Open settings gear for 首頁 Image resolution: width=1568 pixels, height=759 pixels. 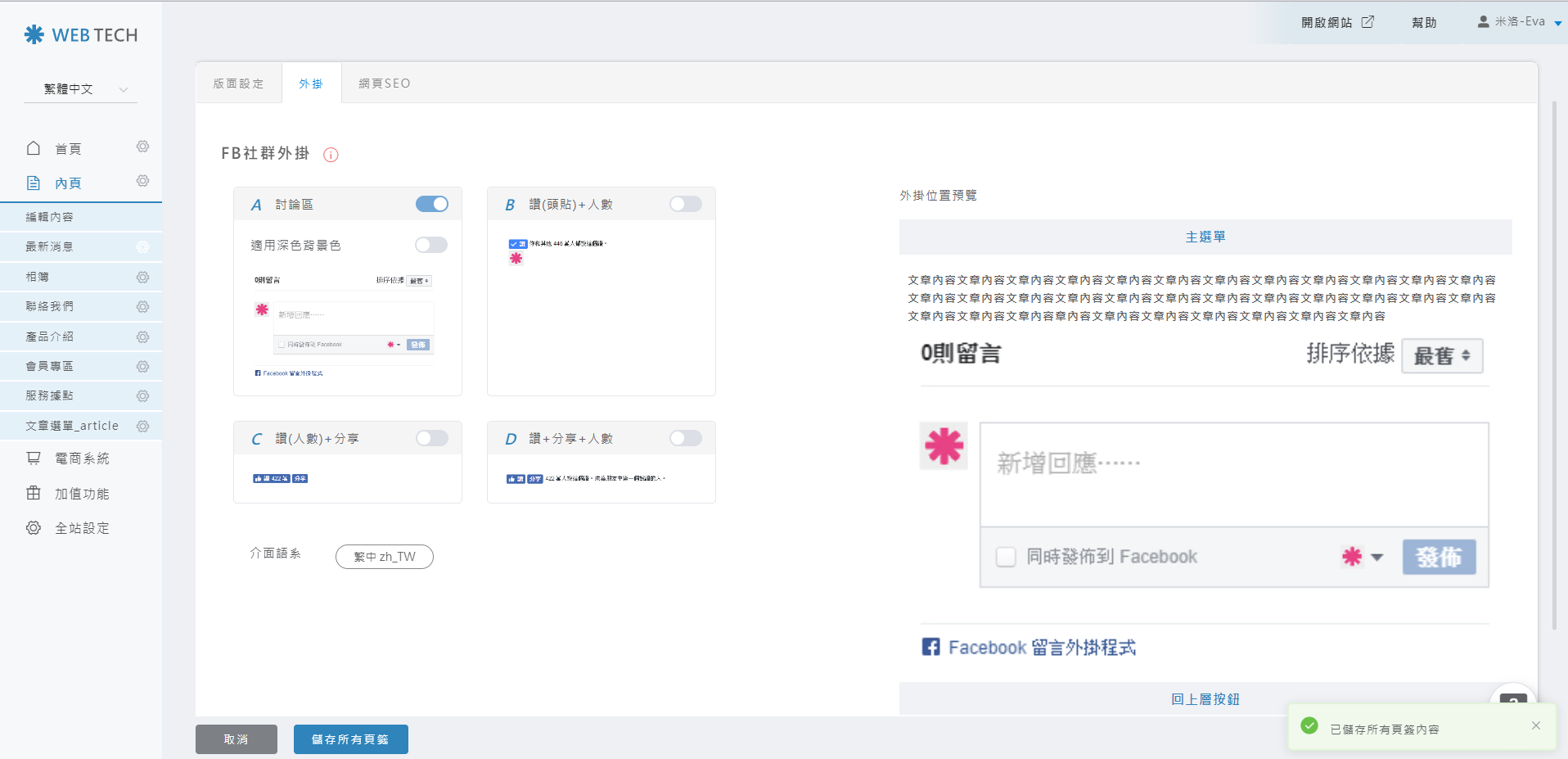pos(142,147)
